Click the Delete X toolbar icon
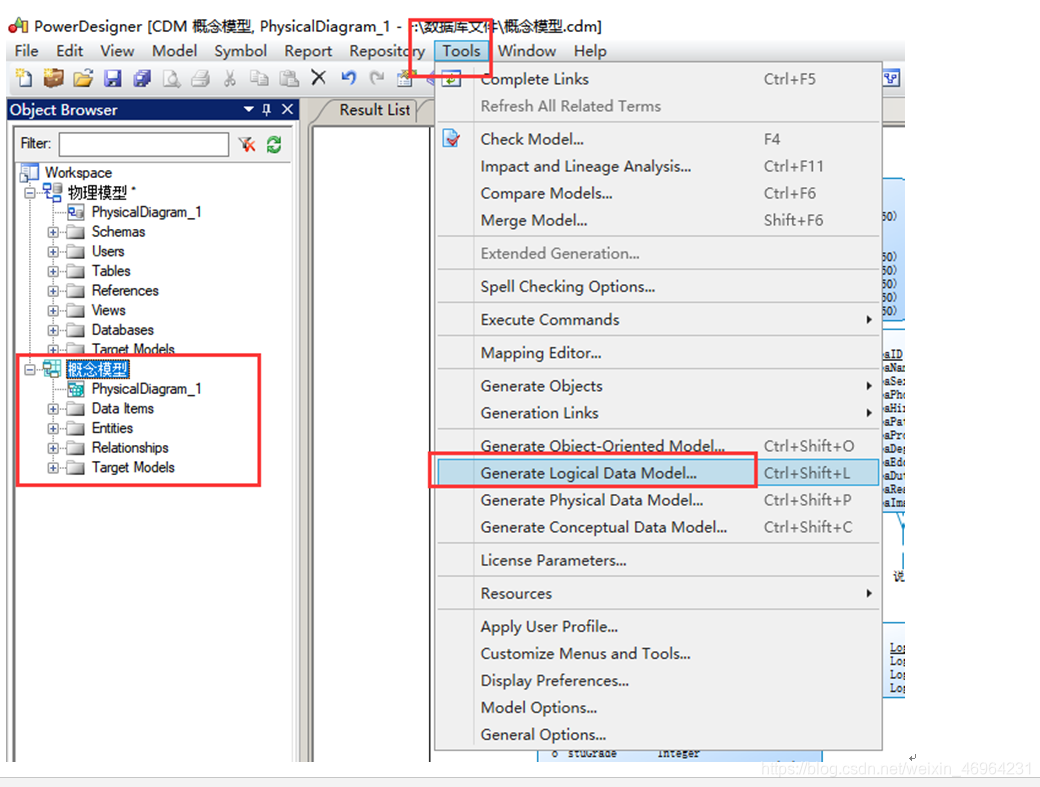The height and width of the screenshot is (787, 1040). 318,78
